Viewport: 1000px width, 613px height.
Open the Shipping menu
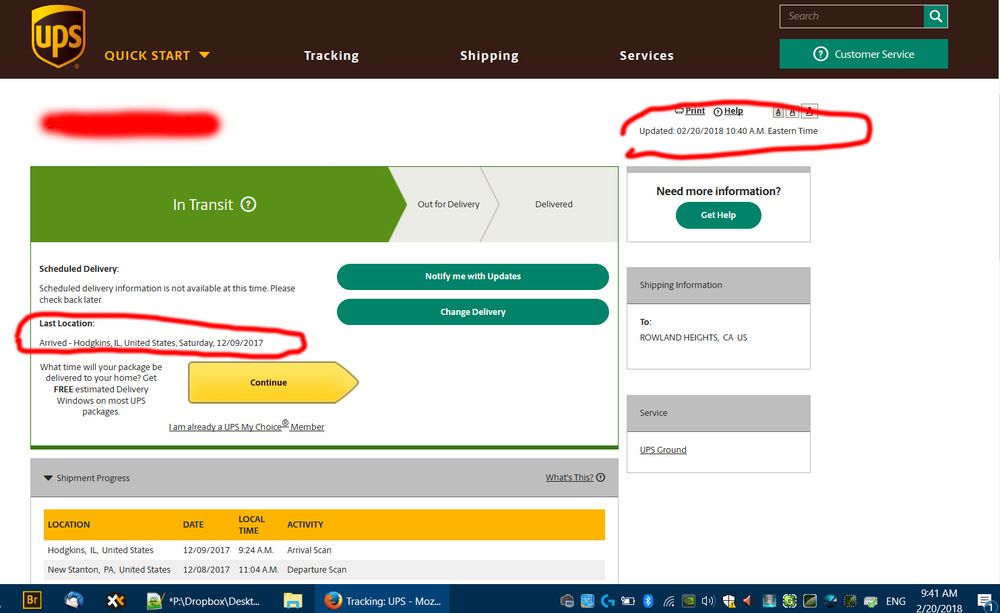click(x=489, y=56)
